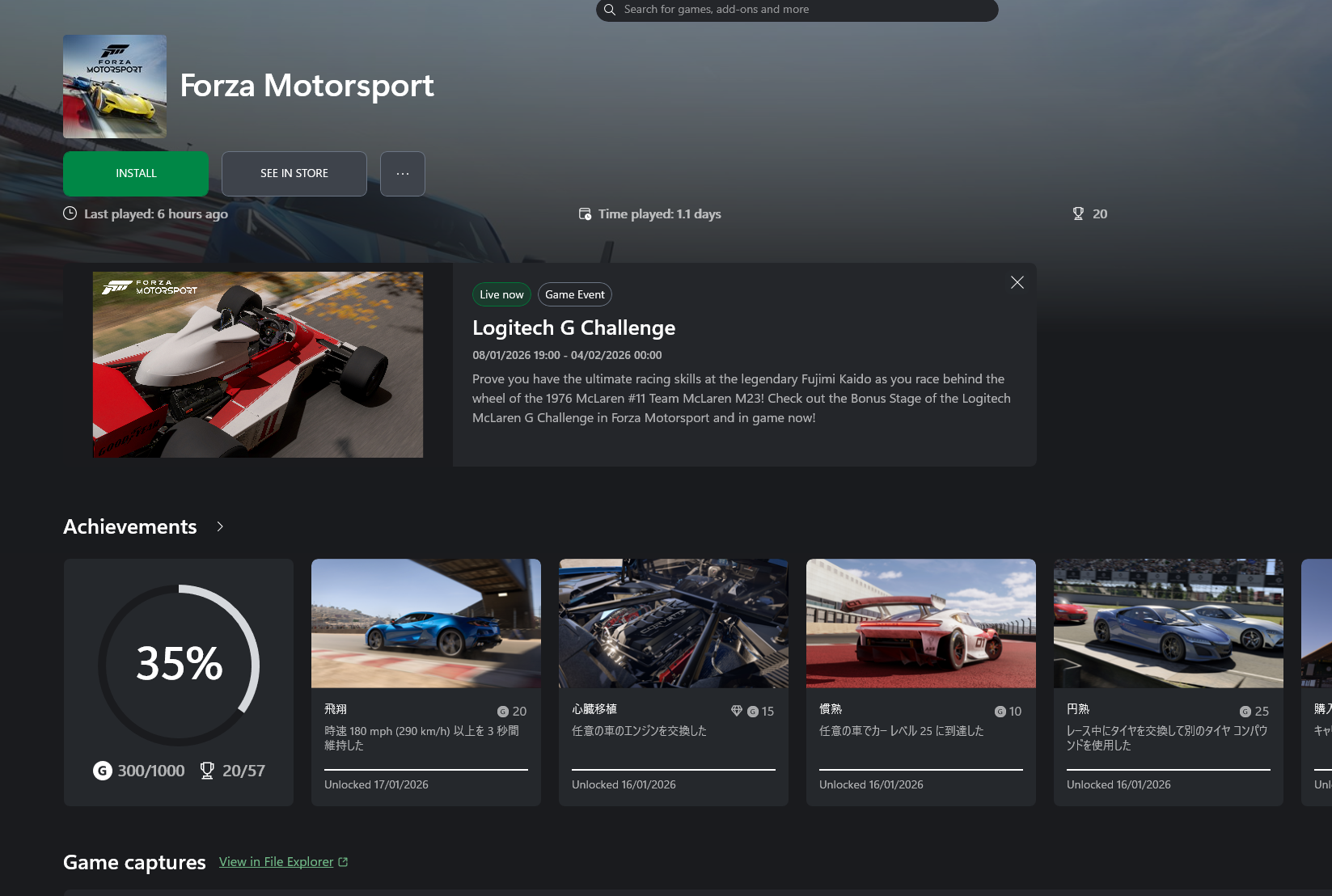The width and height of the screenshot is (1332, 896).
Task: Open the 心臓移植 achievement engine image
Action: [x=674, y=623]
